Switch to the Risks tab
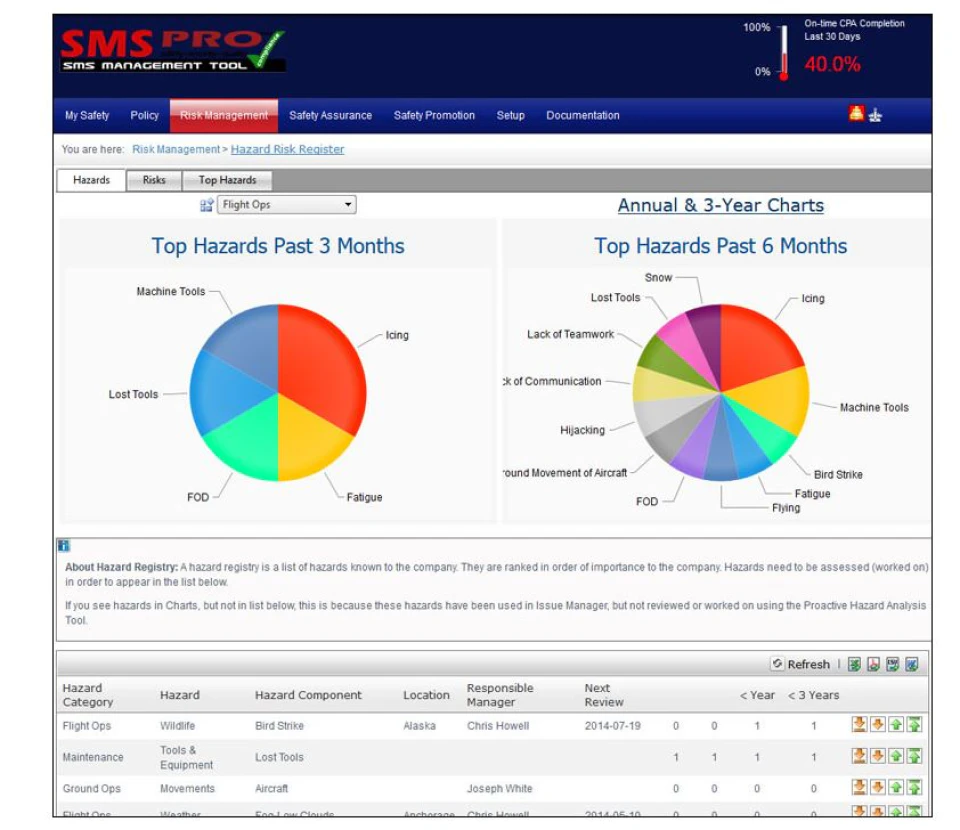The height and width of the screenshot is (830, 960). coord(153,180)
